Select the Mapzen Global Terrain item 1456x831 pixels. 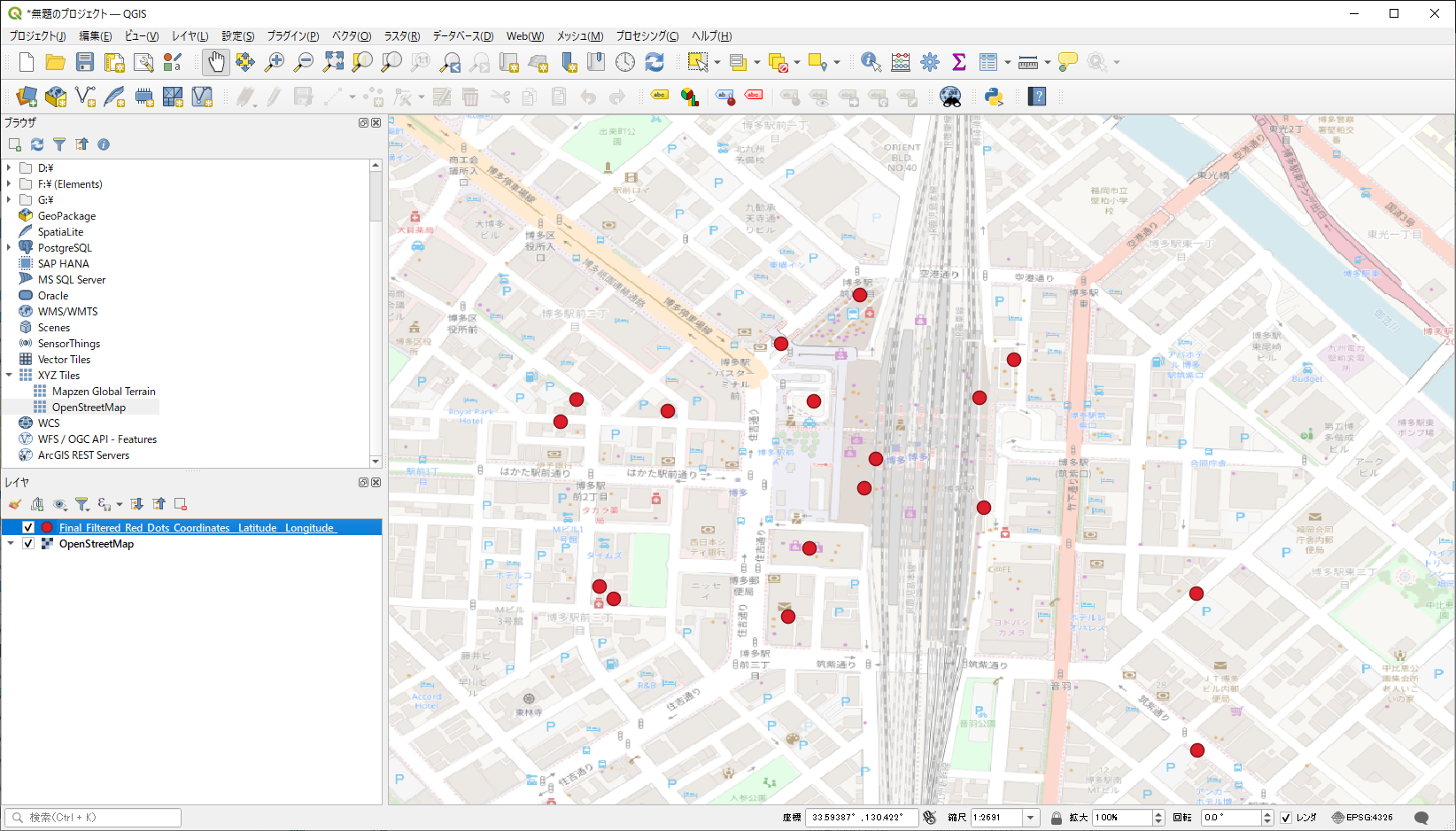coord(104,392)
